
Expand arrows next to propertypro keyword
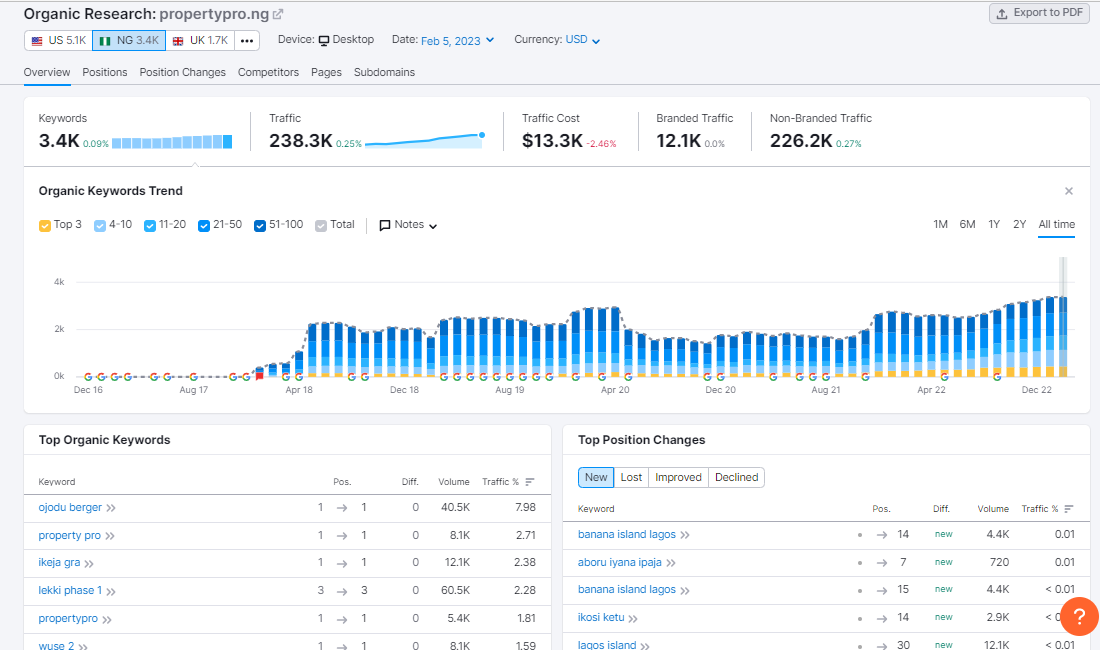[x=107, y=619]
